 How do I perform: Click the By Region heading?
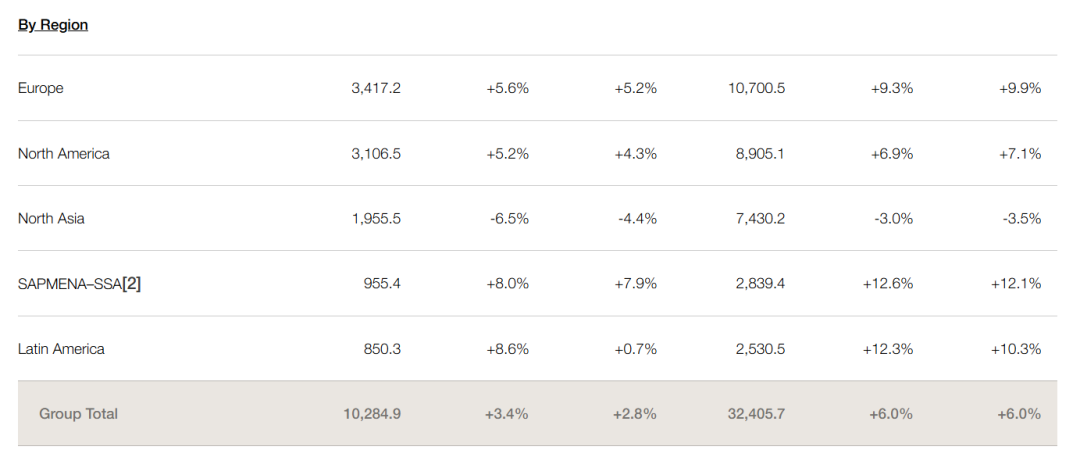click(53, 25)
